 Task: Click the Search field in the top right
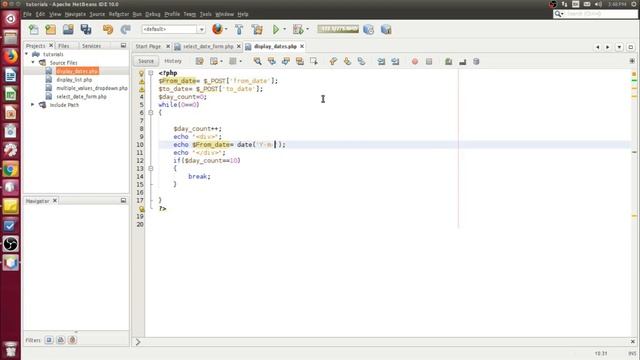tap(596, 14)
